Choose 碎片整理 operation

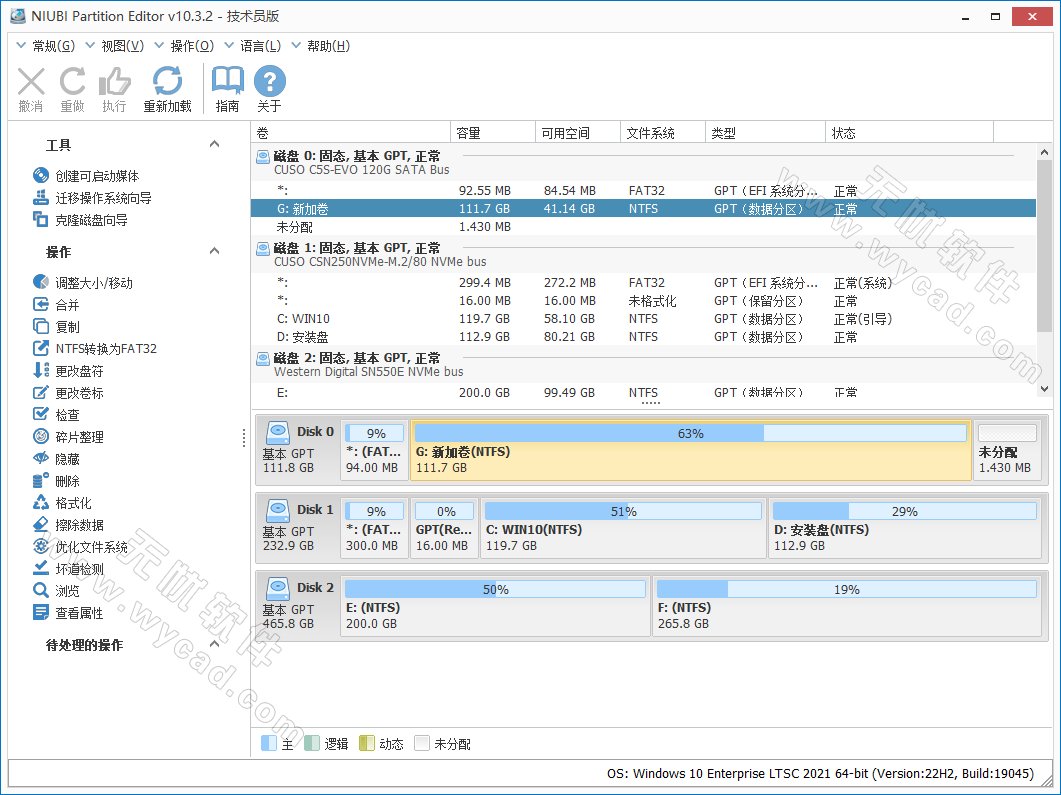[x=68, y=436]
